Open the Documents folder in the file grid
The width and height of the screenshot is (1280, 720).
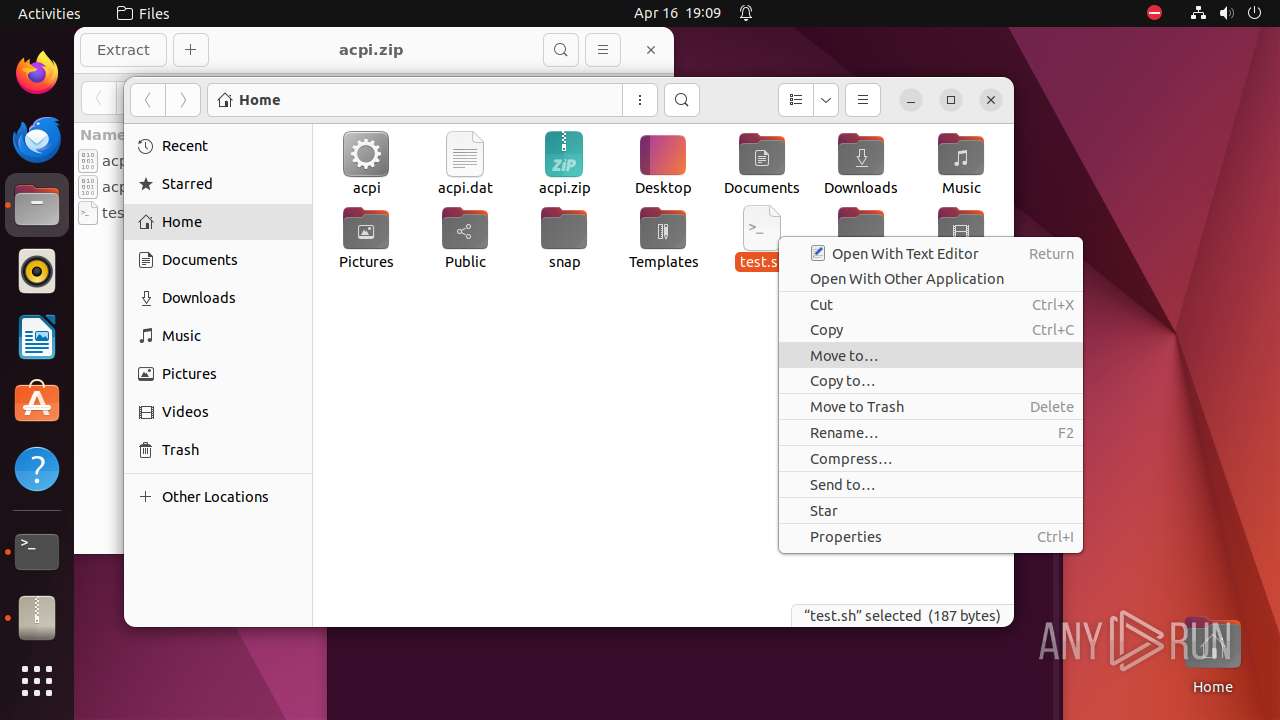762,155
